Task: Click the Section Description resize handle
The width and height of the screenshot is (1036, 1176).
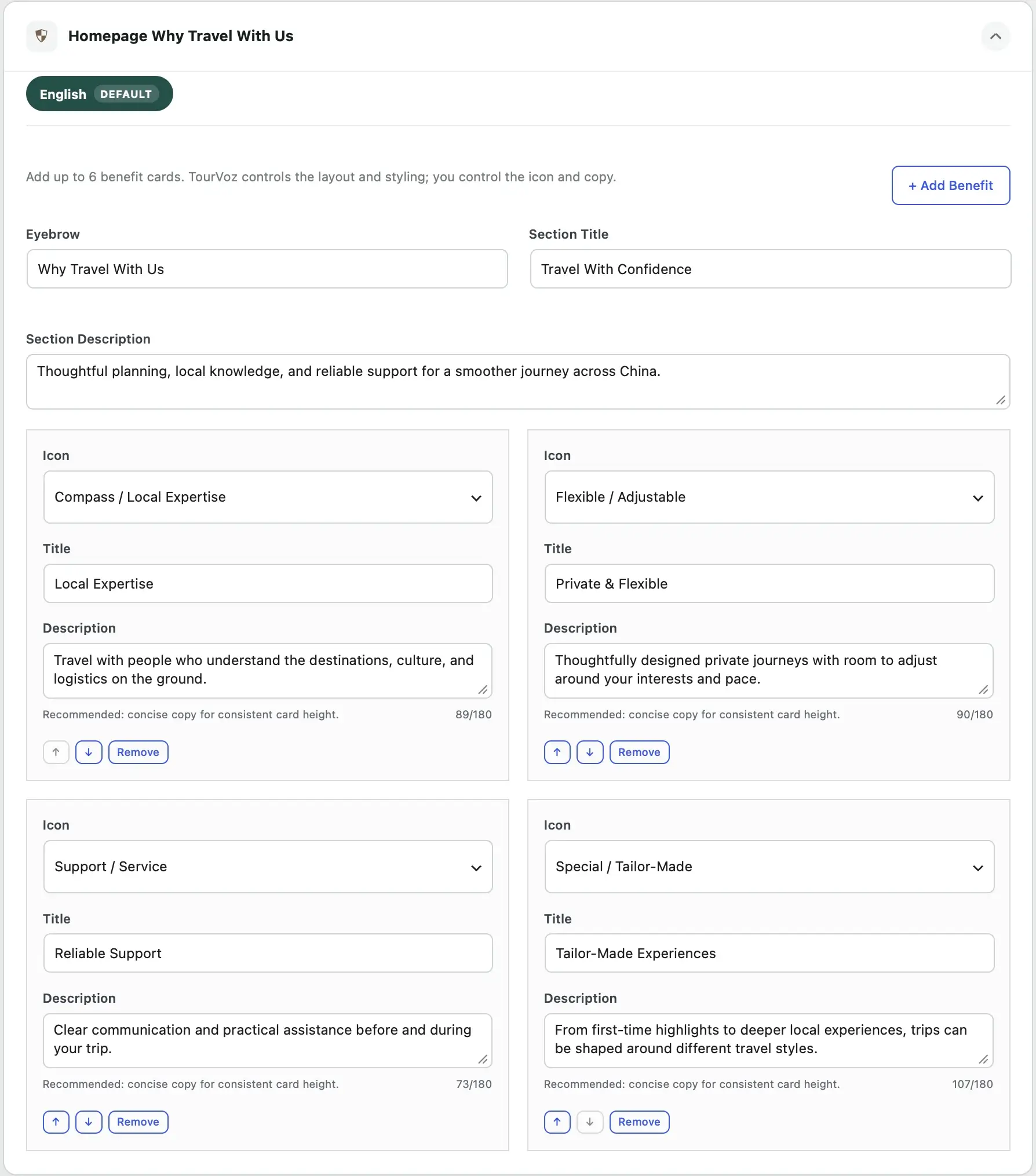Action: (x=1001, y=400)
